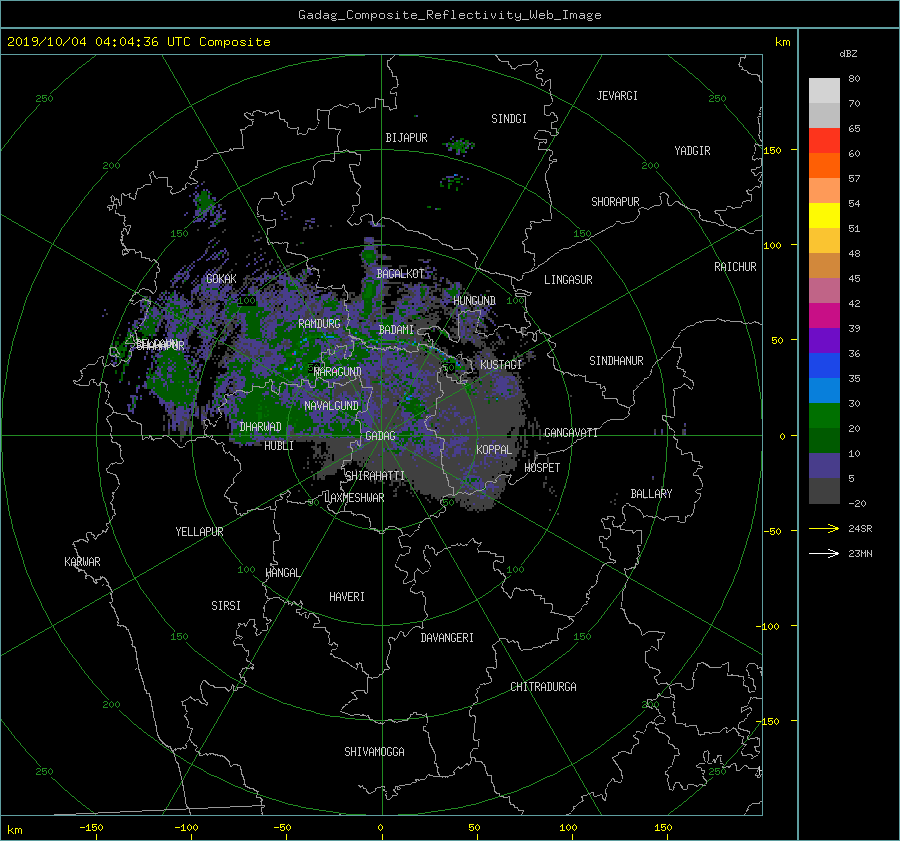The image size is (900, 841).
Task: Click the title Gadag_Composite_Reflectivity_Web_Image
Action: pyautogui.click(x=449, y=15)
